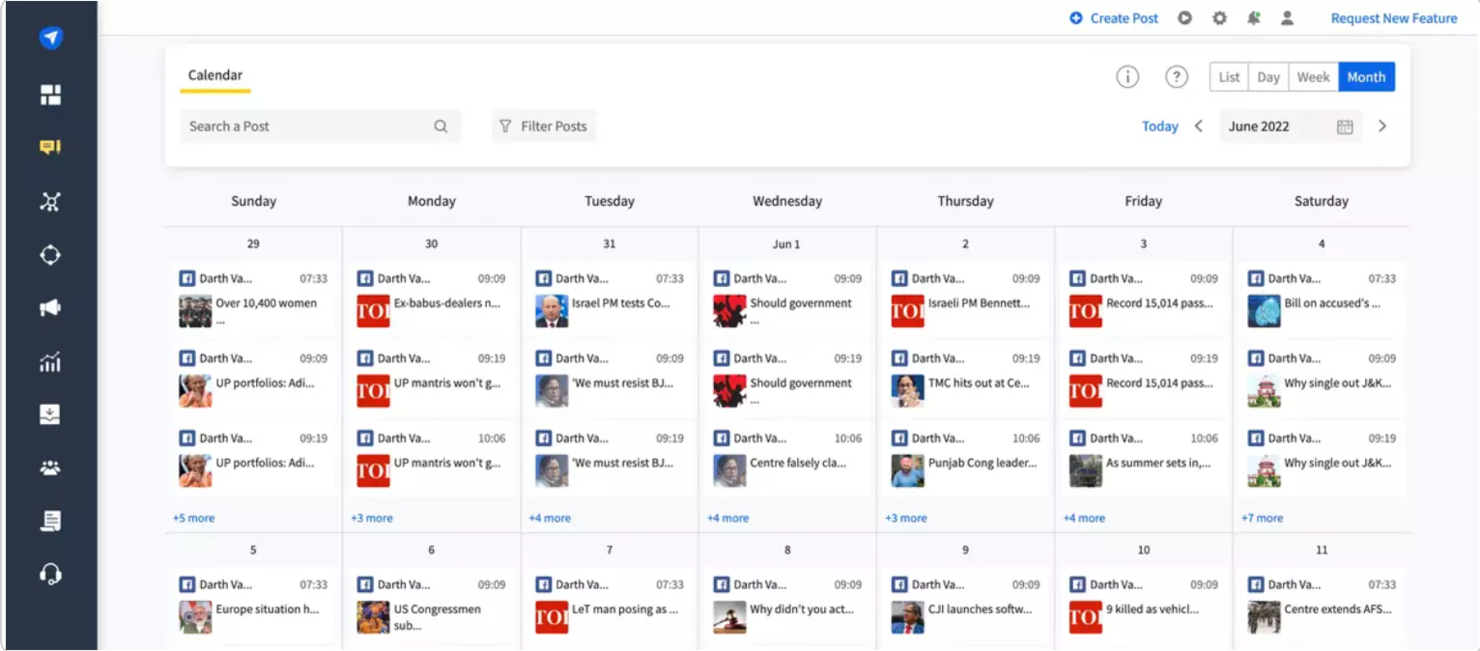The height and width of the screenshot is (651, 1480).
Task: Open the team members sidebar icon
Action: click(x=50, y=467)
